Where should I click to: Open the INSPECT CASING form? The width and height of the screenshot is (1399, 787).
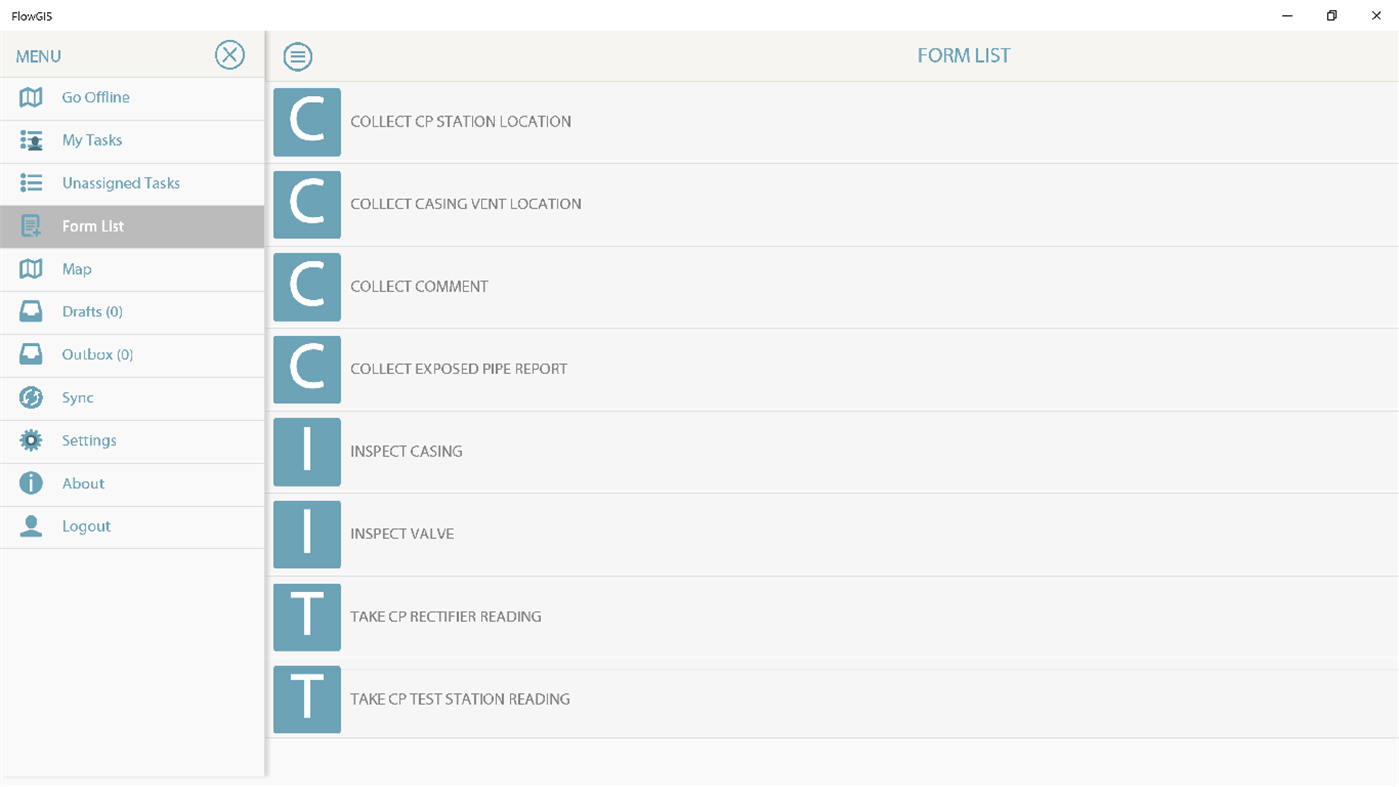834,452
